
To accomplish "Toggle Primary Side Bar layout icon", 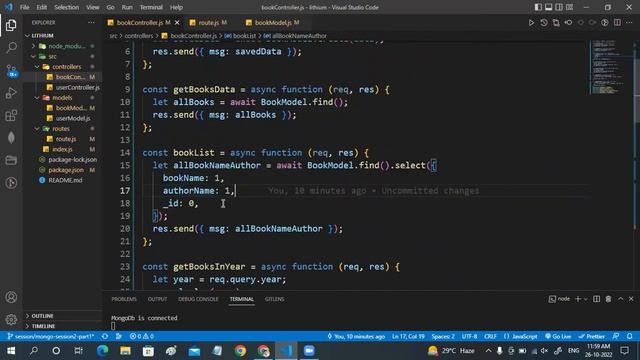I will click(538, 7).
